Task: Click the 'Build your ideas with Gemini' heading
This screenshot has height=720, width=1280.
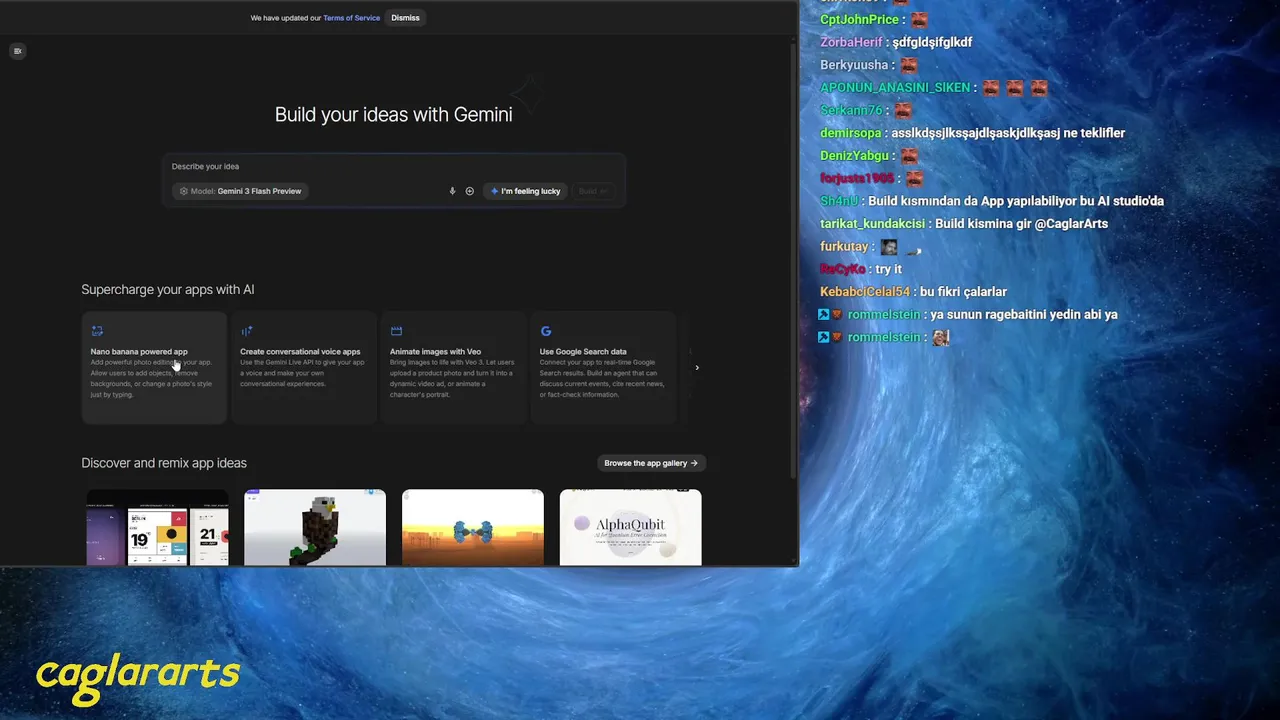Action: click(x=393, y=114)
